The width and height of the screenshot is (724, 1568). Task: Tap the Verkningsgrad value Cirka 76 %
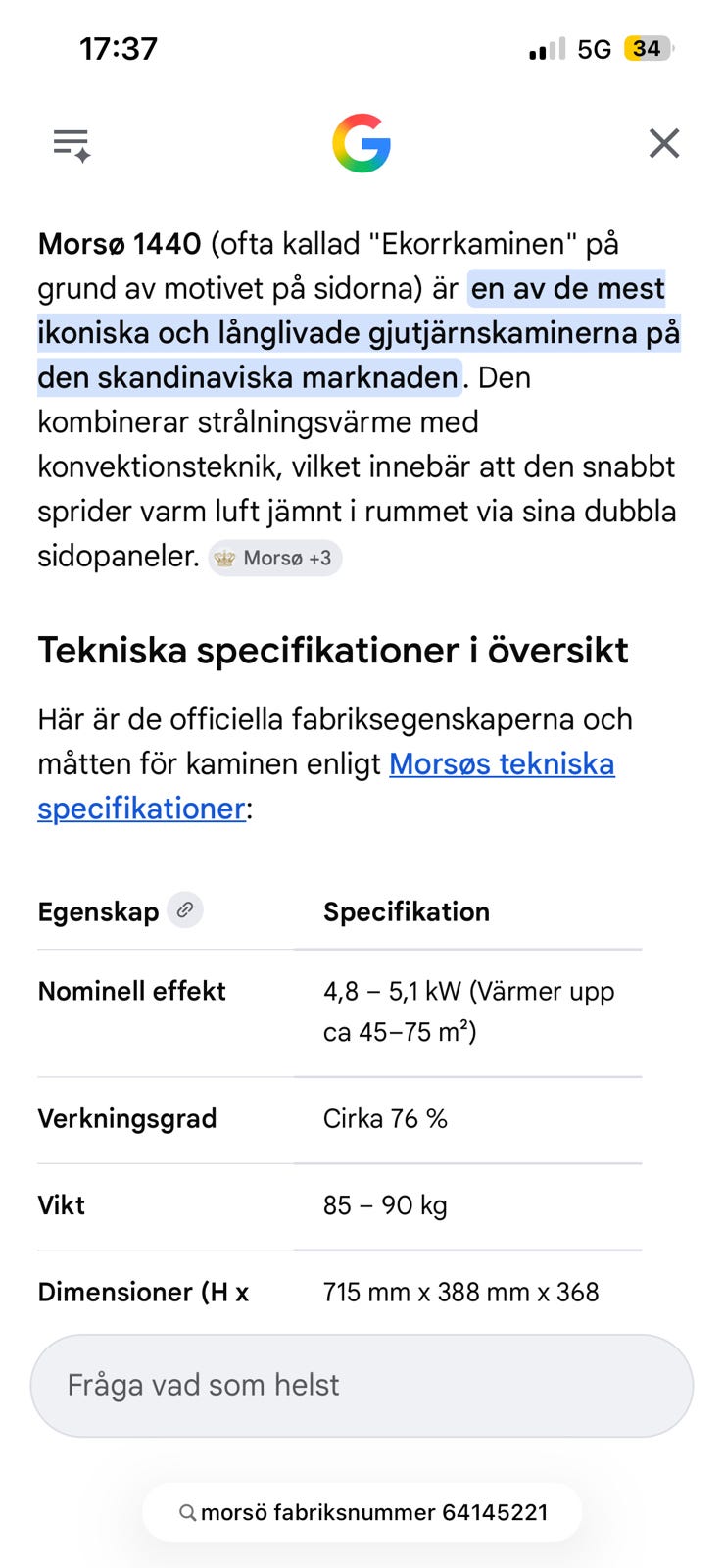[385, 1119]
